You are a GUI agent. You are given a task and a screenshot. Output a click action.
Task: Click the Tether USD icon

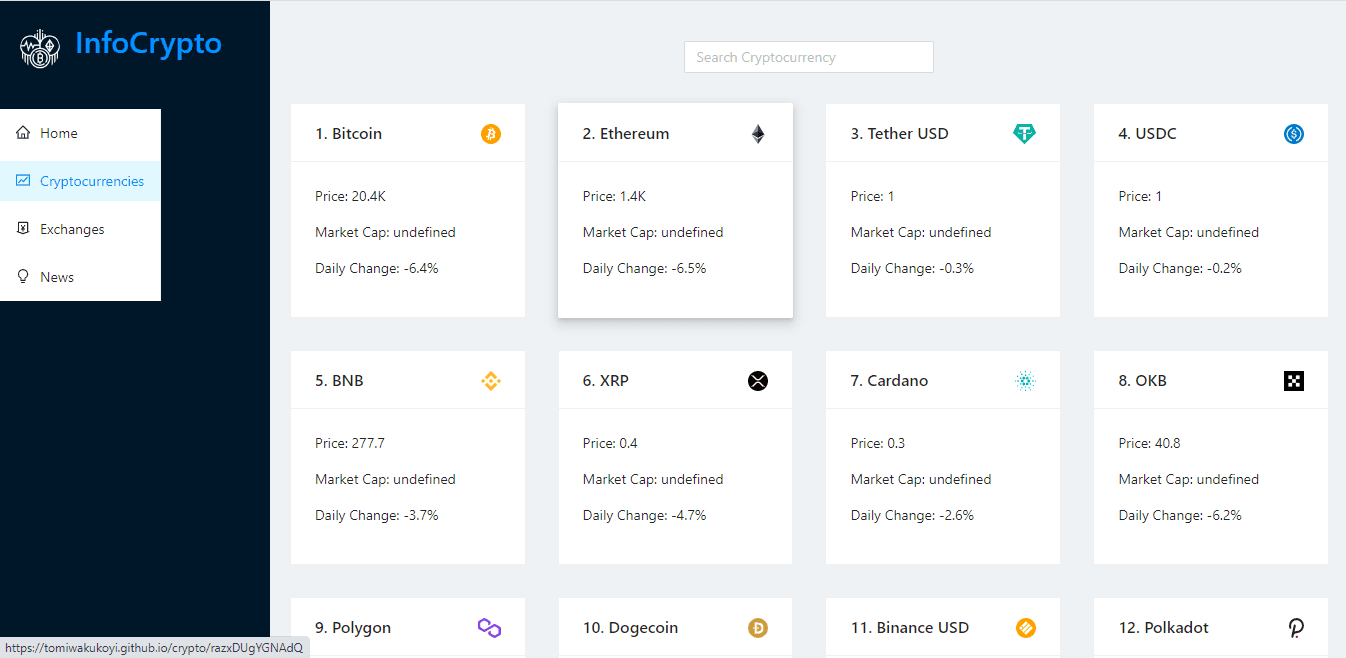pos(1025,134)
